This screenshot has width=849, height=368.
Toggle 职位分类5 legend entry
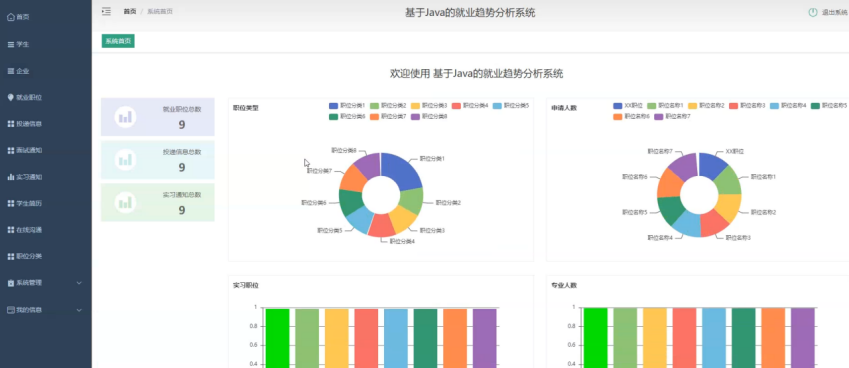pos(511,106)
